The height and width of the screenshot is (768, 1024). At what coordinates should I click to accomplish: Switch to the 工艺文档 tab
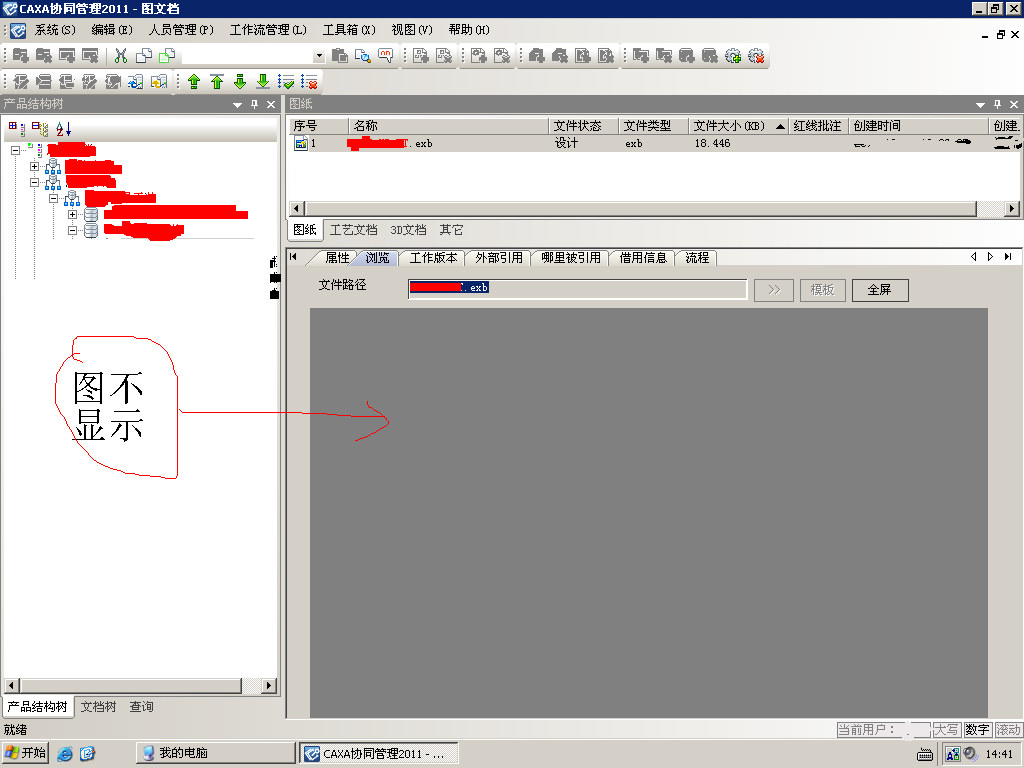tap(353, 230)
